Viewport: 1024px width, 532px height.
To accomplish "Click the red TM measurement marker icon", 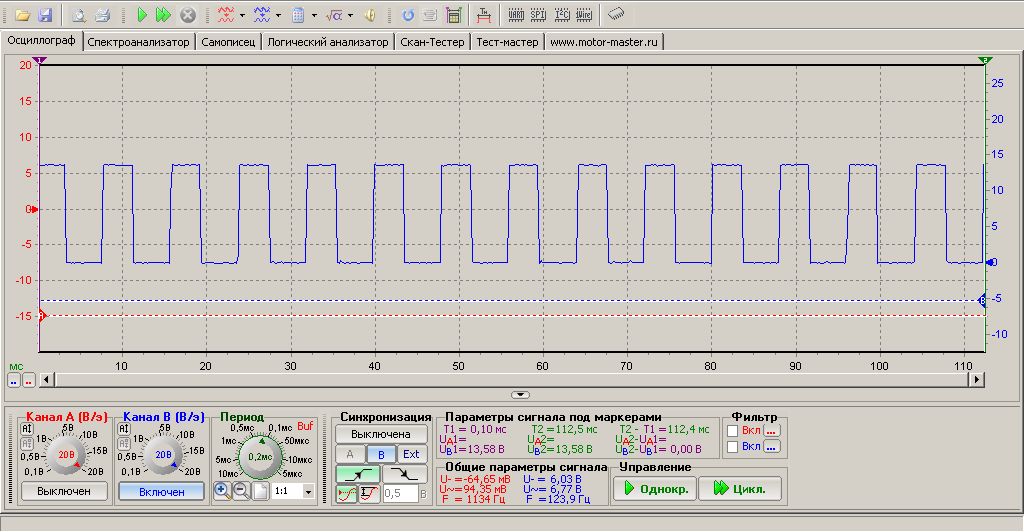I will click(x=484, y=14).
